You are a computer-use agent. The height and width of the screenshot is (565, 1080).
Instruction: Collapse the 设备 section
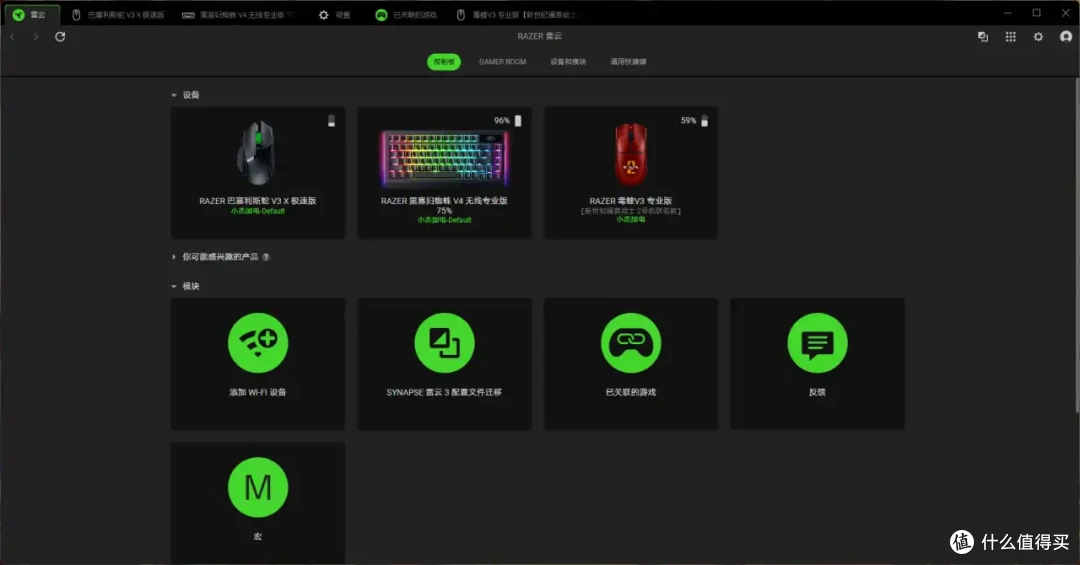(174, 95)
